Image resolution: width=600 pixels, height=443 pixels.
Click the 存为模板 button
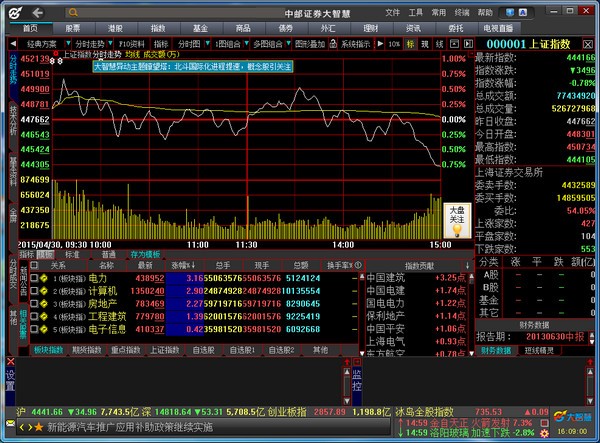click(x=145, y=254)
